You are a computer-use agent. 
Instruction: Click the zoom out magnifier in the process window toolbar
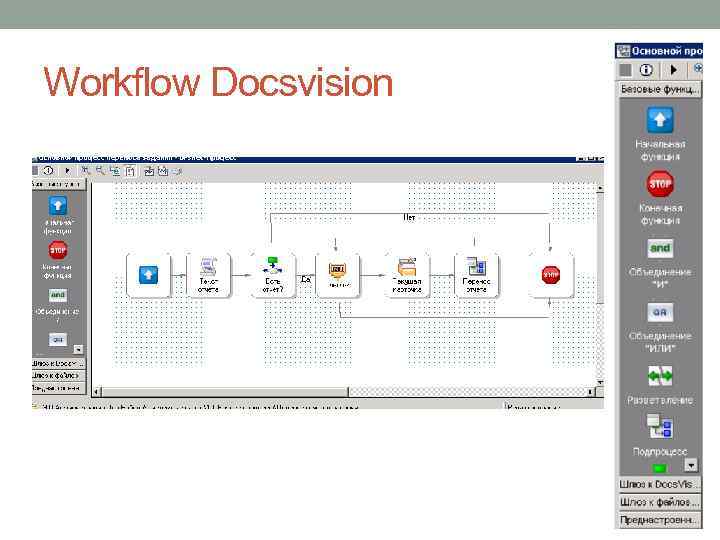[x=100, y=171]
